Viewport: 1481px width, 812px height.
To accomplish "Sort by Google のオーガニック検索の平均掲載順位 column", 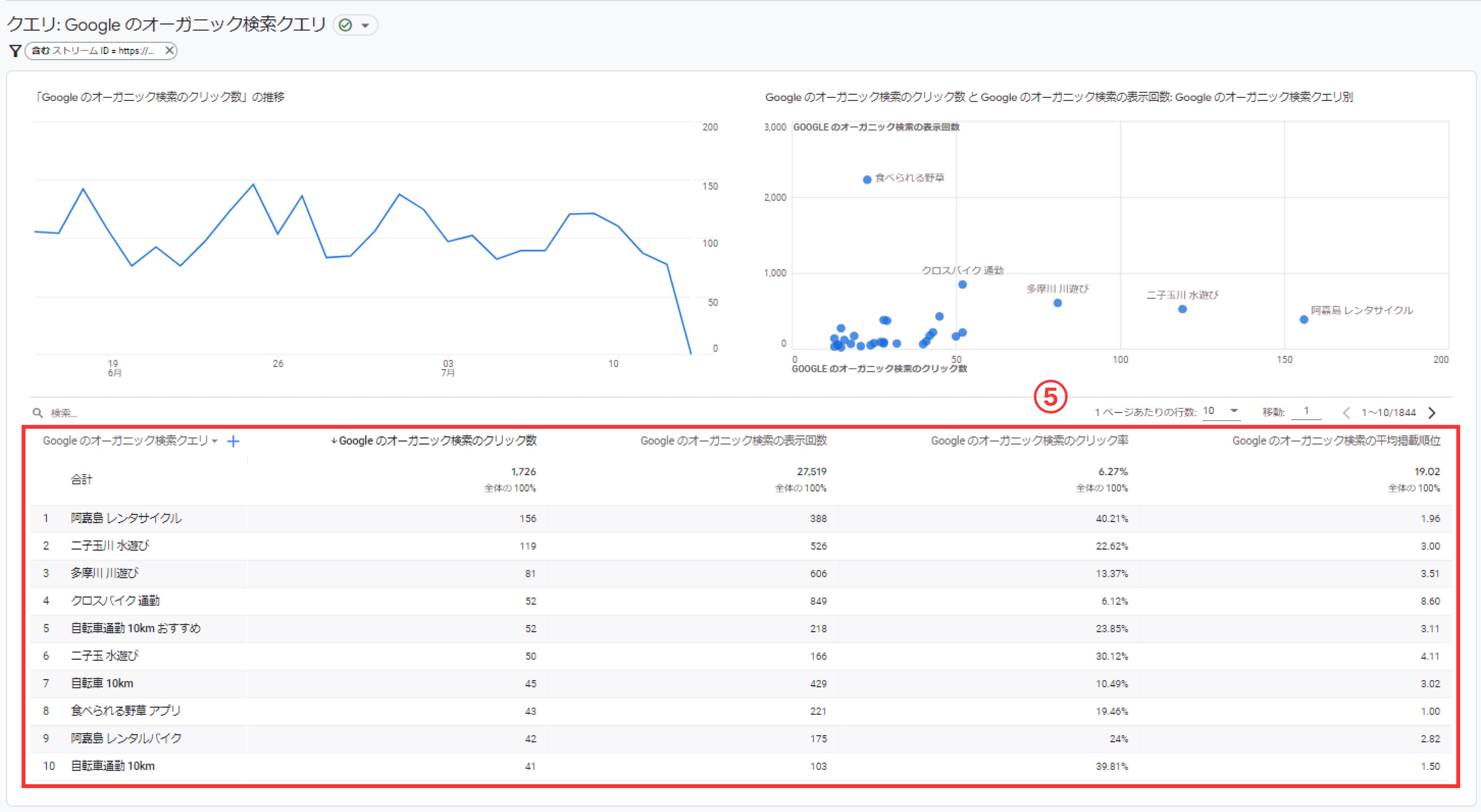I will click(x=1336, y=441).
